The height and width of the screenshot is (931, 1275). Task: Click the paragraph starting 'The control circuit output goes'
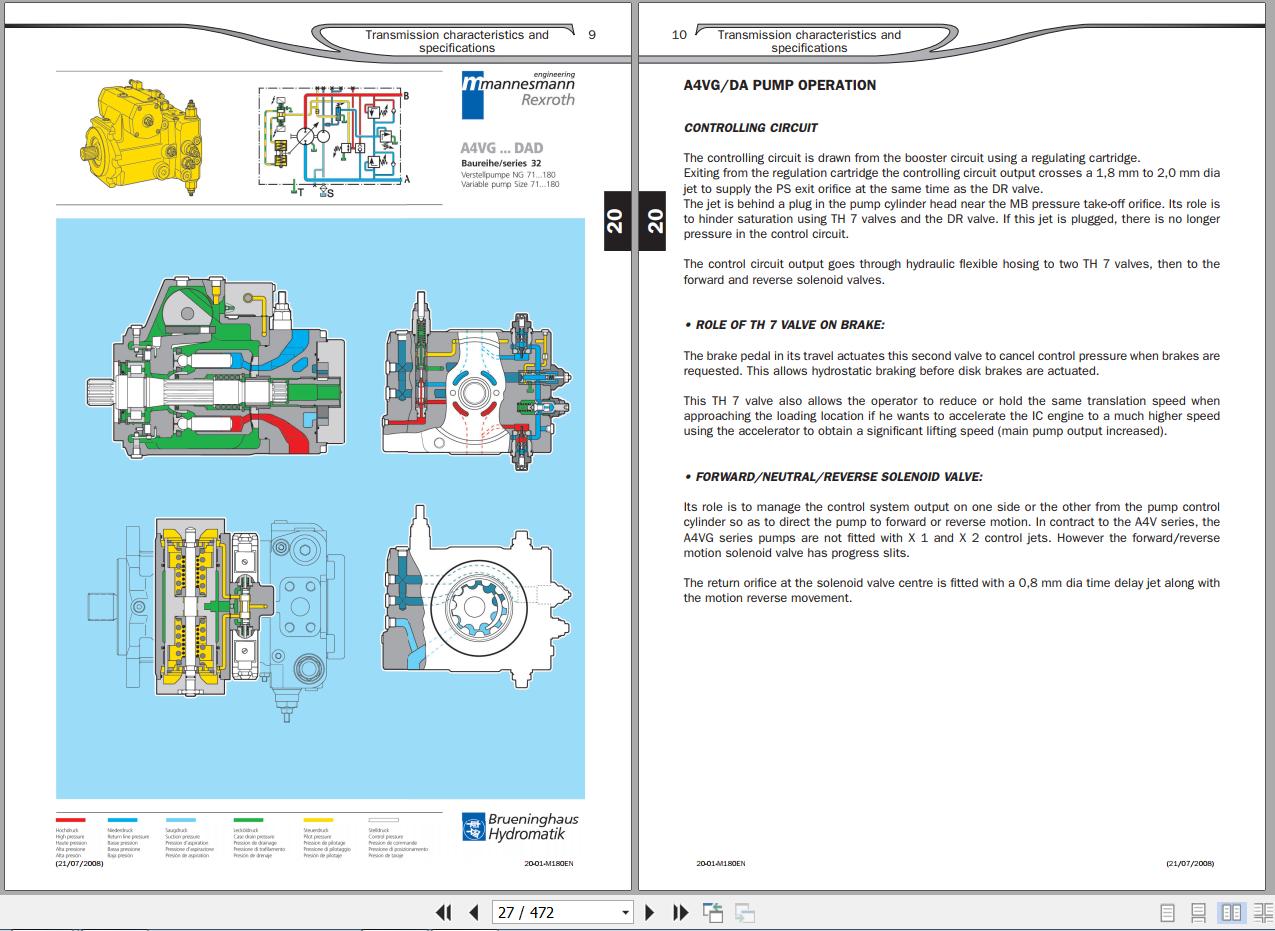951,272
